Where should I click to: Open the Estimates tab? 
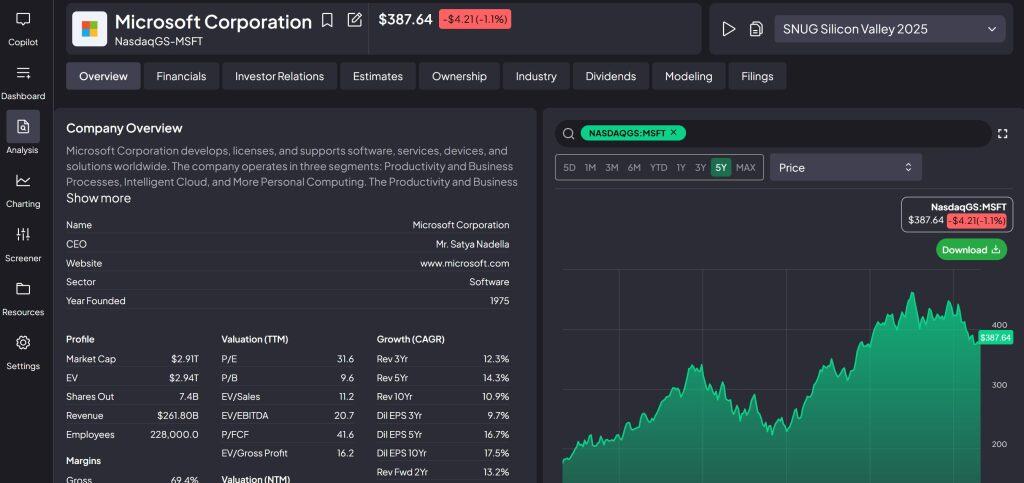click(378, 76)
